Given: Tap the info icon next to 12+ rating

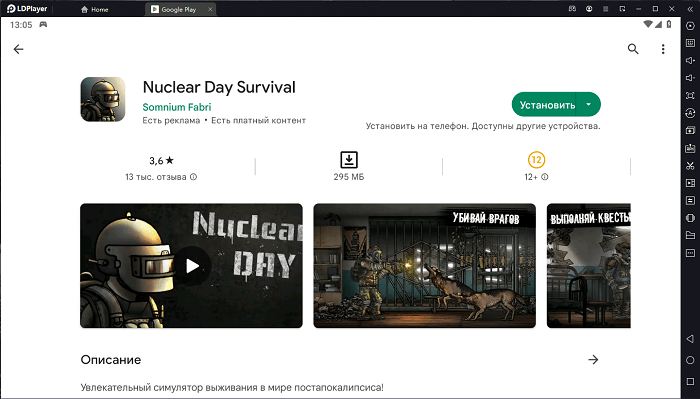Looking at the screenshot, I should 545,177.
